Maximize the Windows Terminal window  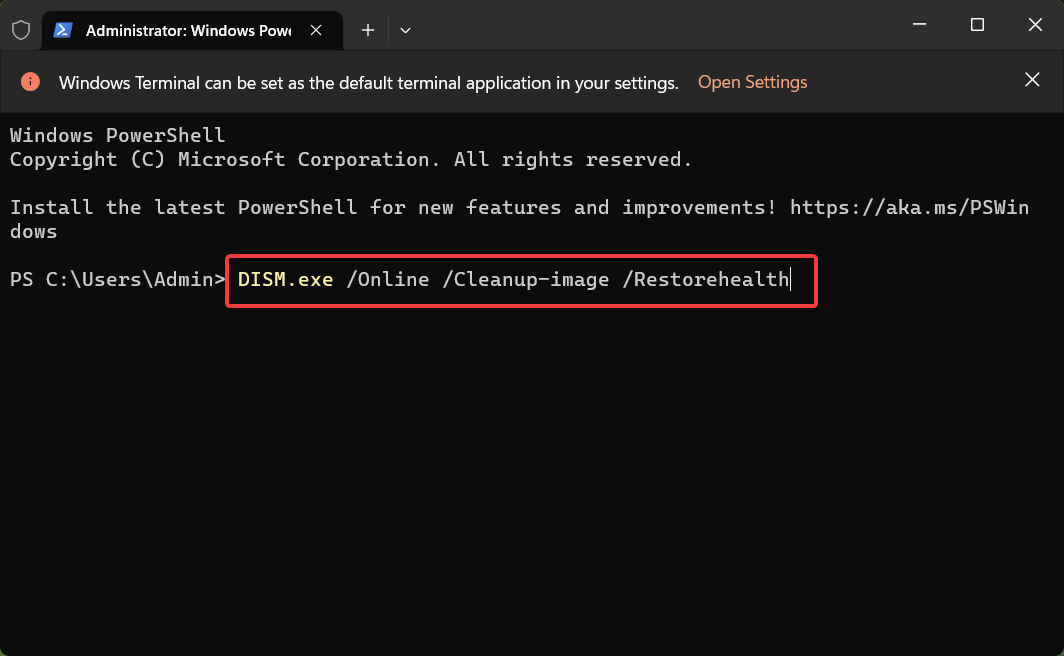(x=977, y=24)
